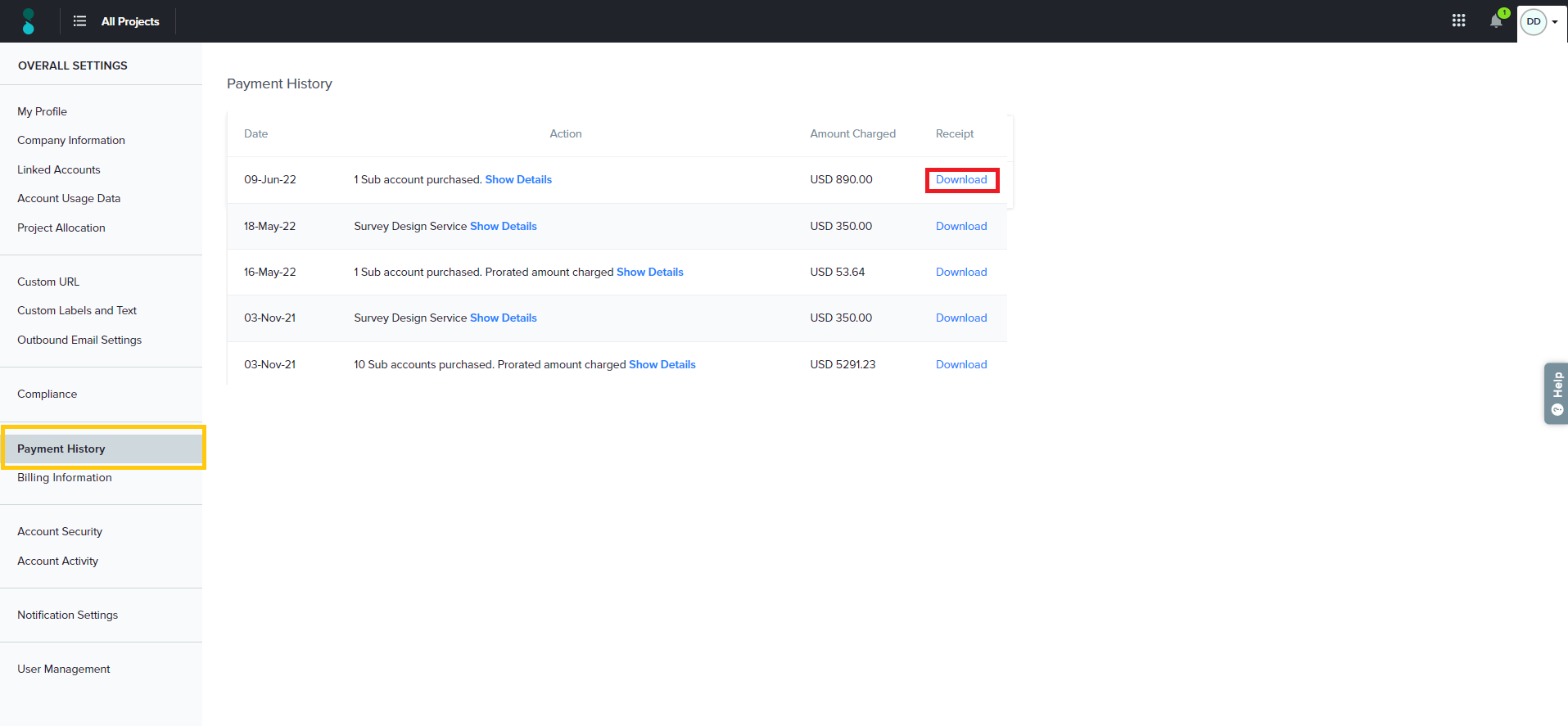Open the Help side tab

coord(1556,393)
